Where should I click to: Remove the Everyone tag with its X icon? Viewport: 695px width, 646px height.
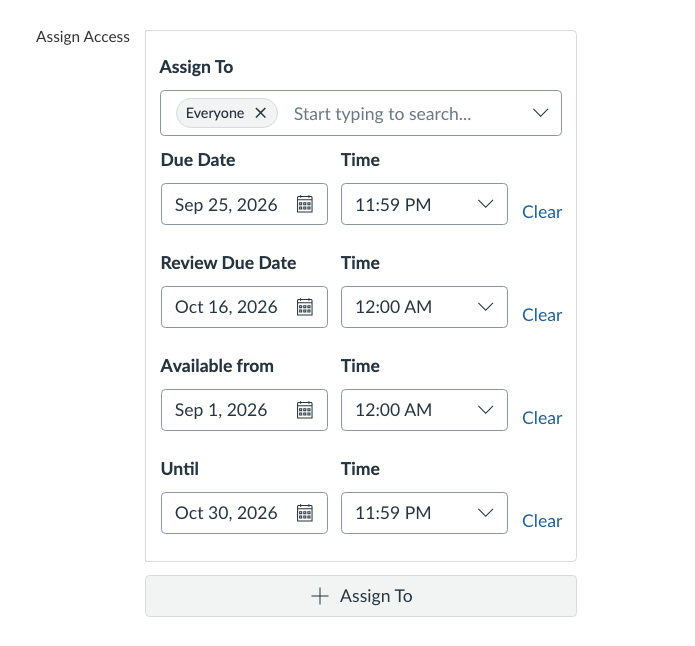pyautogui.click(x=261, y=113)
